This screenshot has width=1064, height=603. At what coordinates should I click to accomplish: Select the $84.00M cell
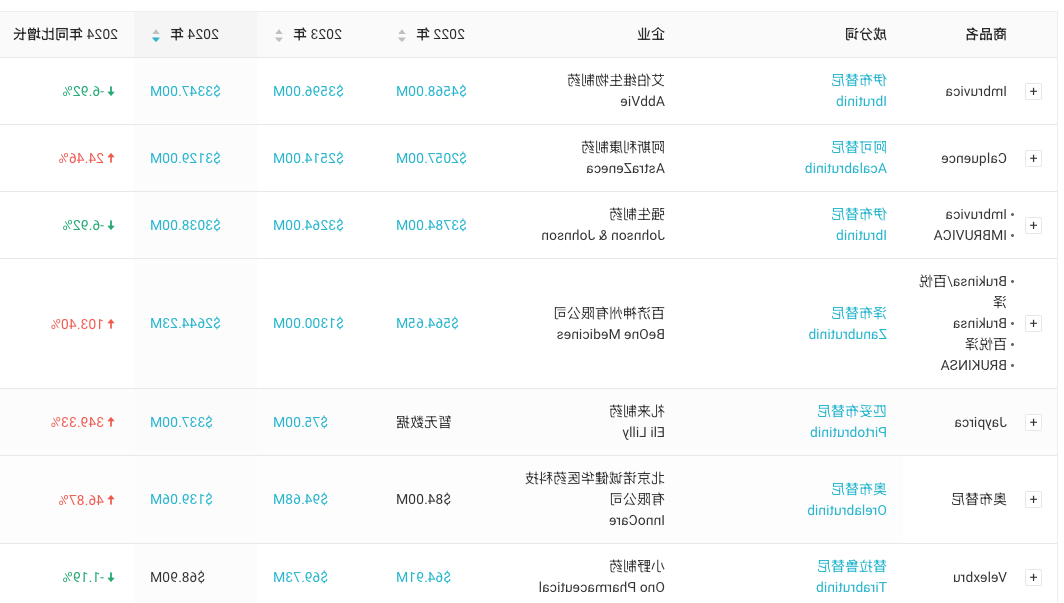coord(423,500)
